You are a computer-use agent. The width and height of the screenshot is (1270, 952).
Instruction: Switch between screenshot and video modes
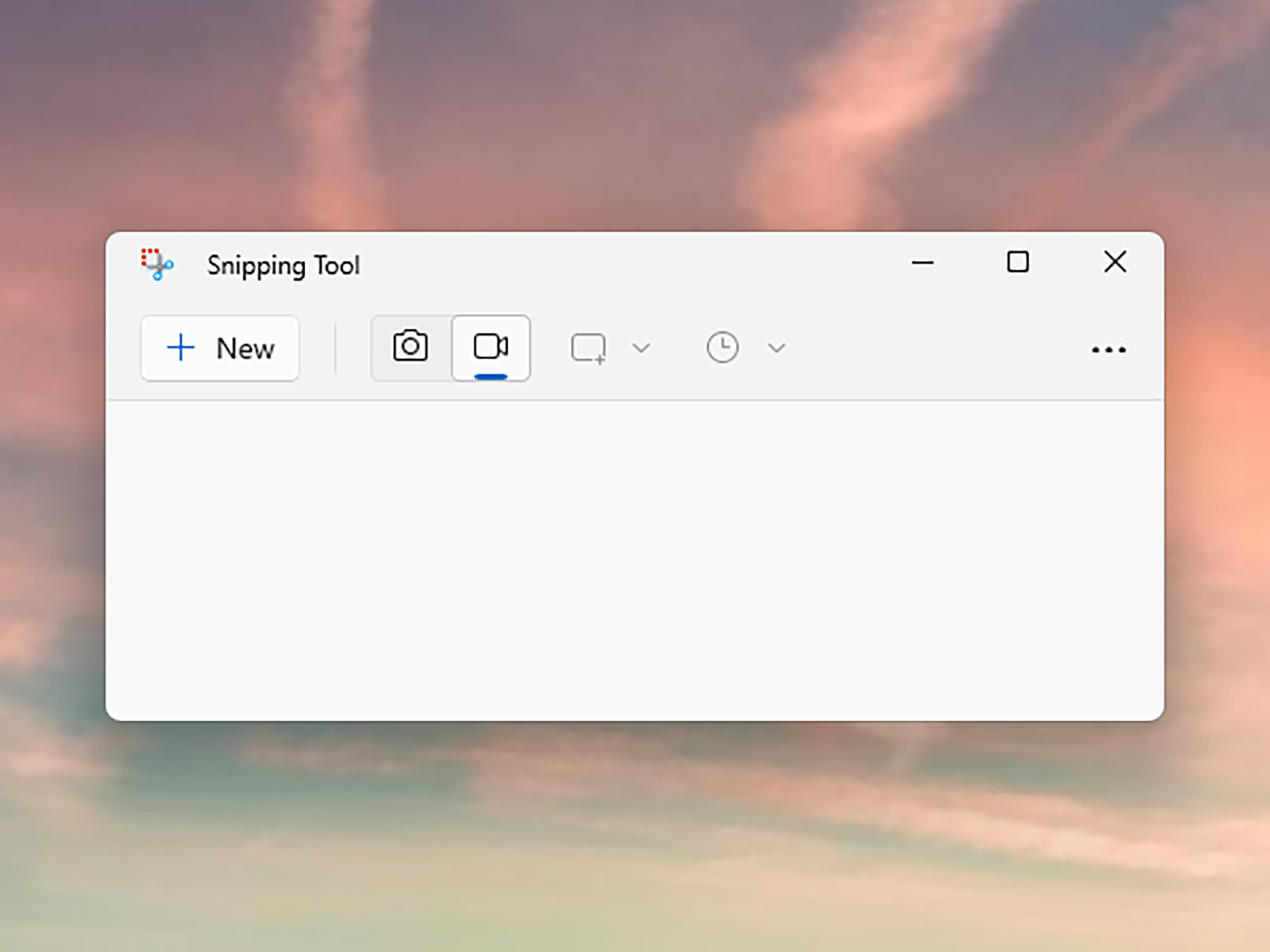tap(411, 347)
